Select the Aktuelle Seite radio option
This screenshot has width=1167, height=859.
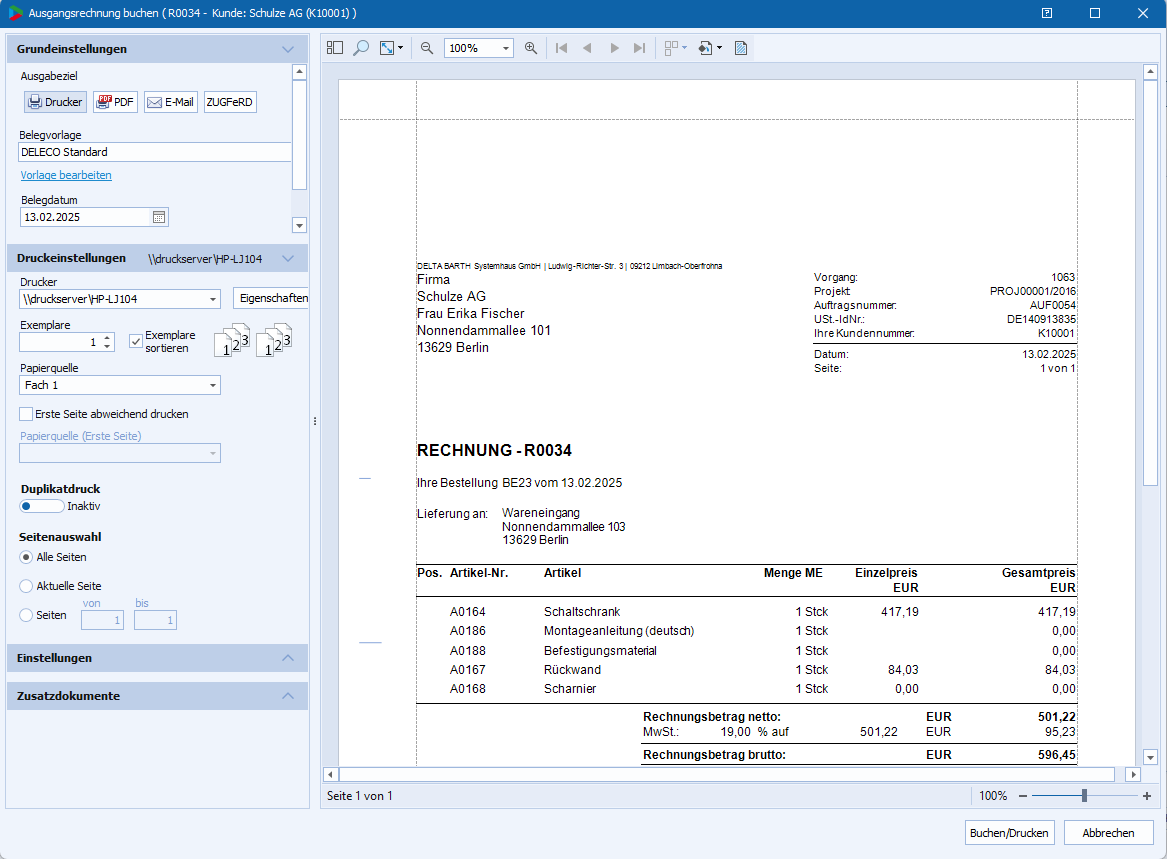click(27, 586)
